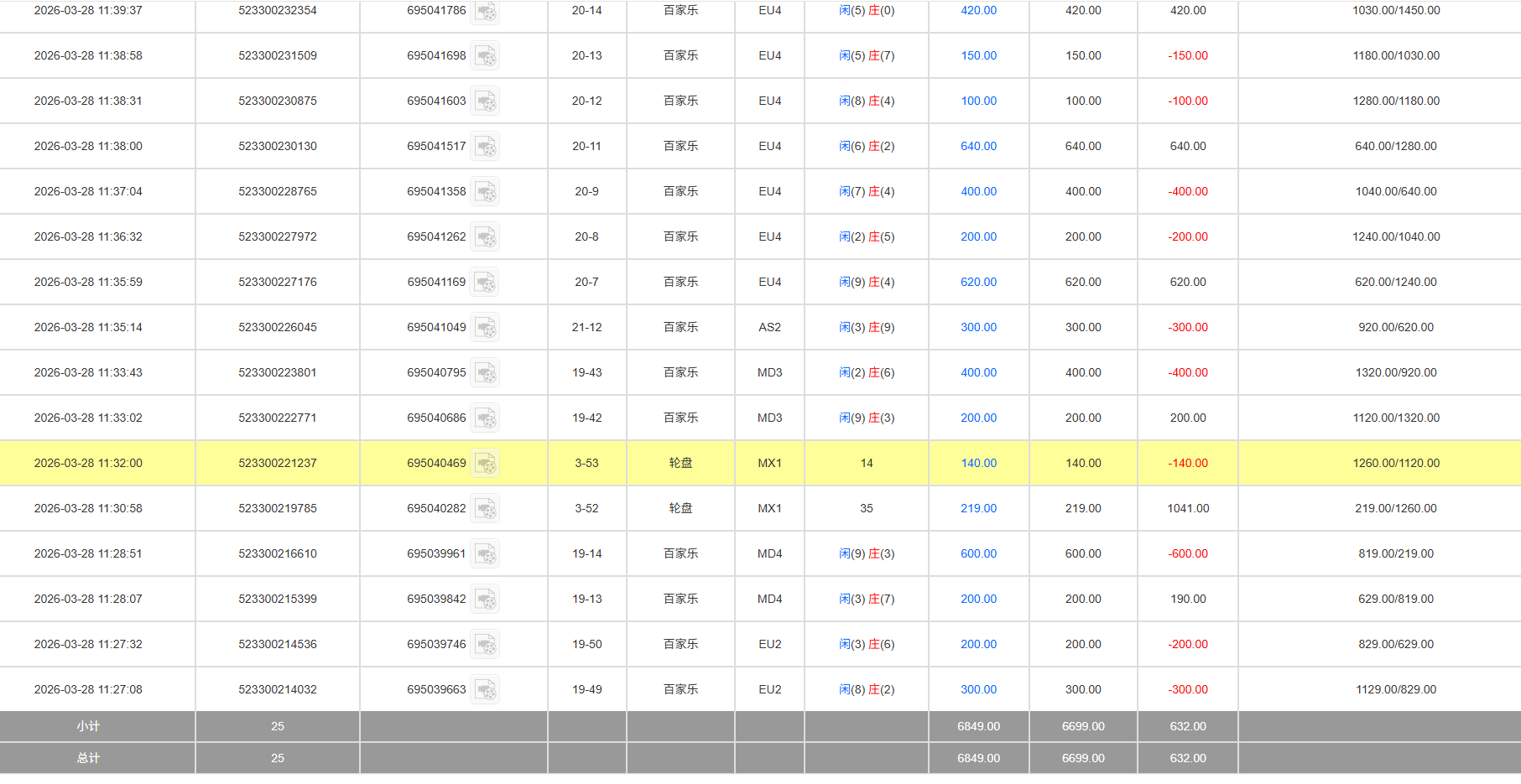Open the 600.00 bet amount link
The image size is (1521, 784).
pyautogui.click(x=978, y=553)
